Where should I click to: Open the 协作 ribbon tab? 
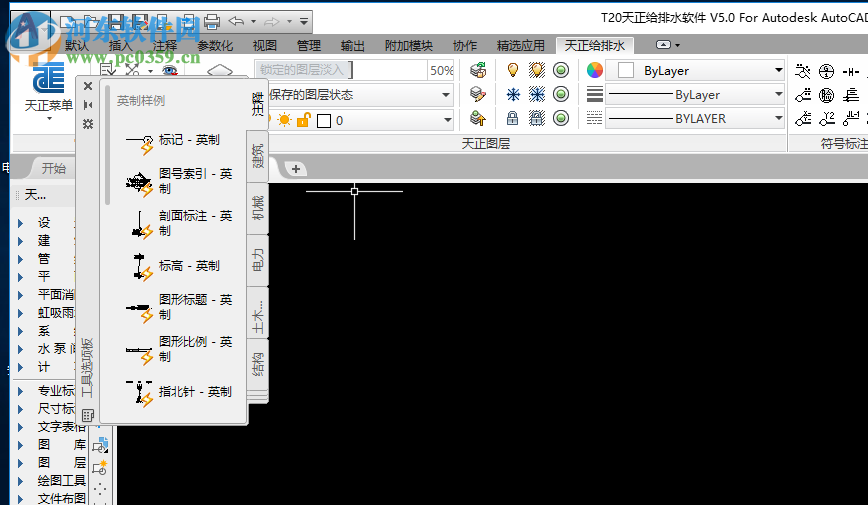[x=464, y=45]
